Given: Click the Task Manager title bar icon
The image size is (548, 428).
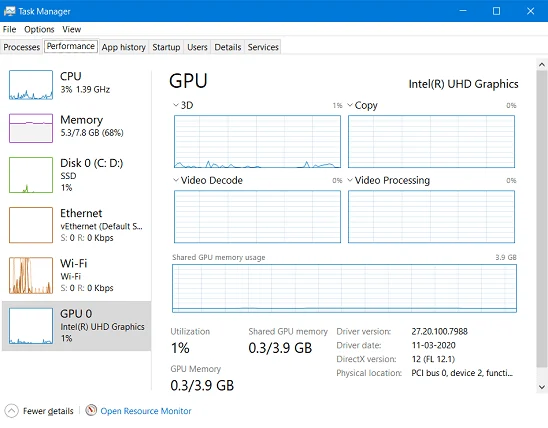Looking at the screenshot, I should (x=9, y=11).
